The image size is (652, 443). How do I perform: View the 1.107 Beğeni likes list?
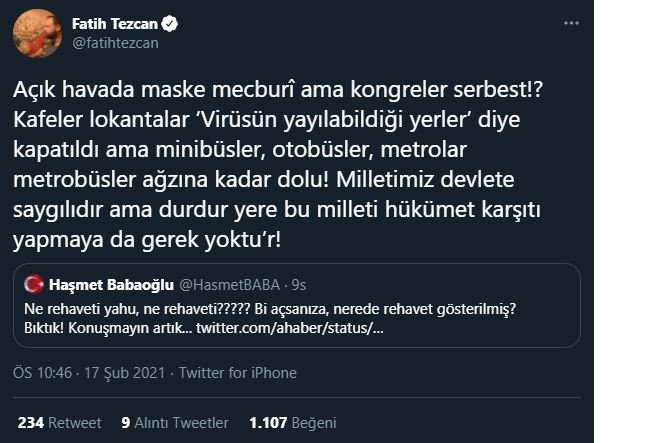pyautogui.click(x=293, y=423)
